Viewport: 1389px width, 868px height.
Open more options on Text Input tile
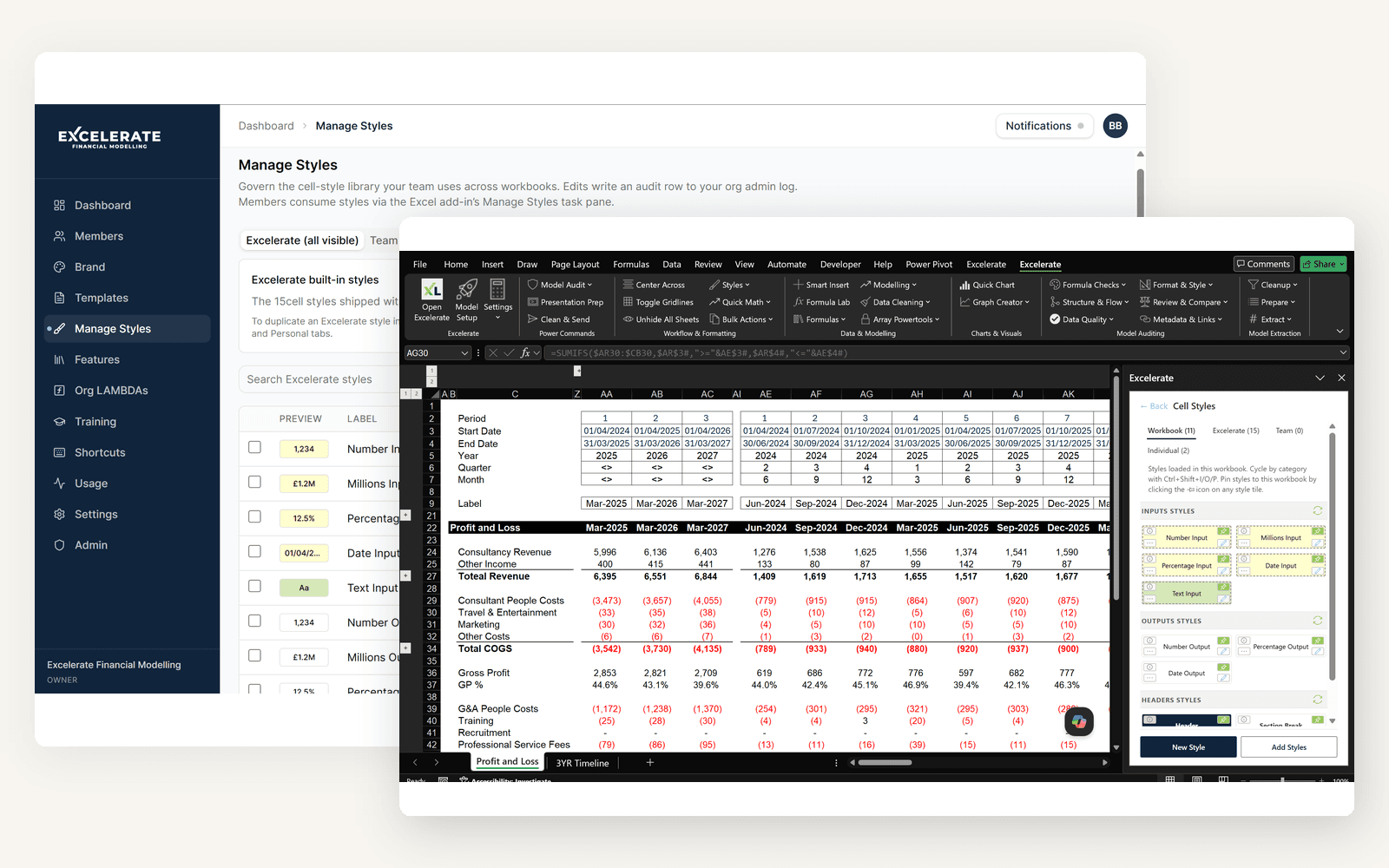tap(1149, 599)
